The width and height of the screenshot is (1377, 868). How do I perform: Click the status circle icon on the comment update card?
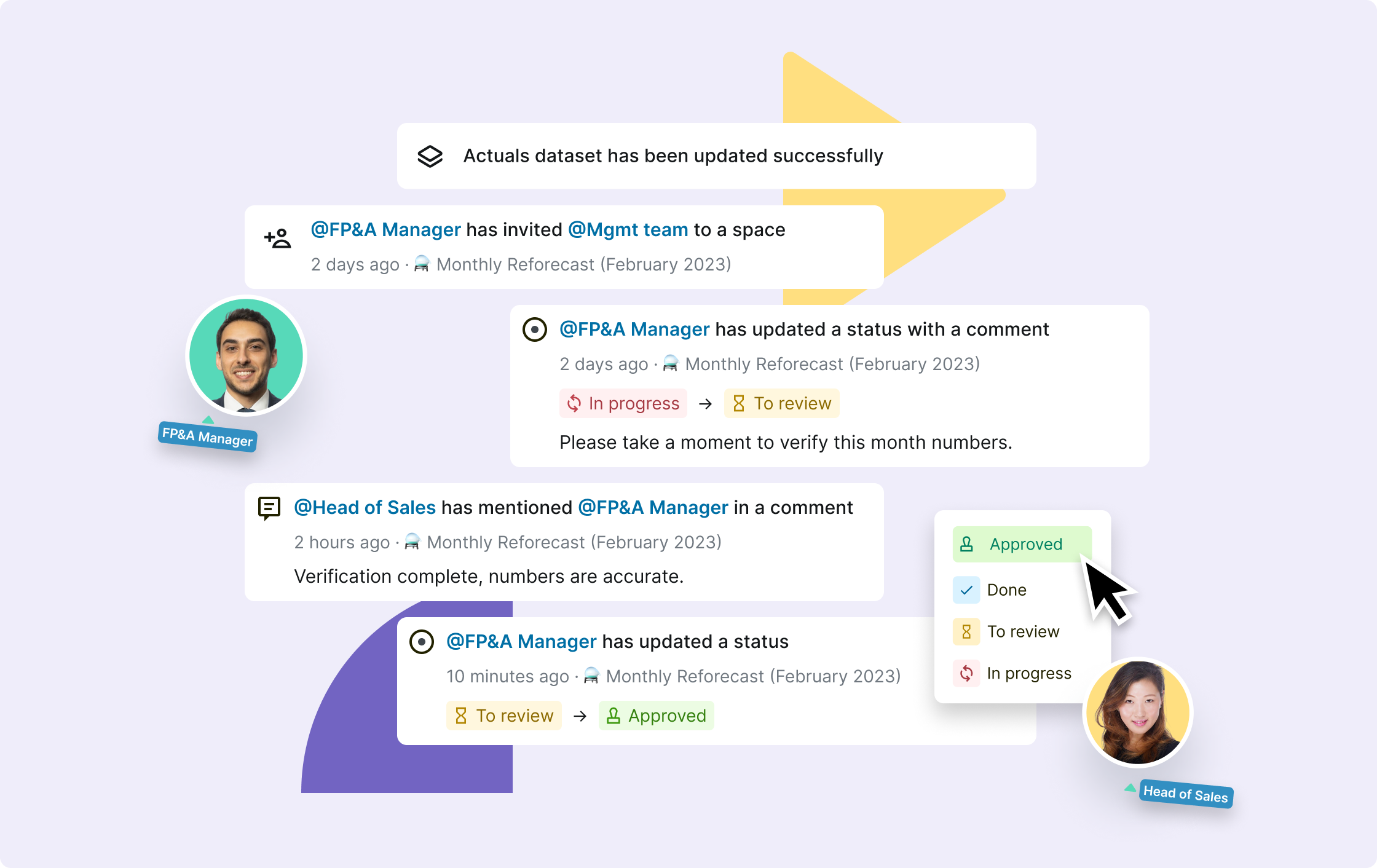tap(535, 329)
